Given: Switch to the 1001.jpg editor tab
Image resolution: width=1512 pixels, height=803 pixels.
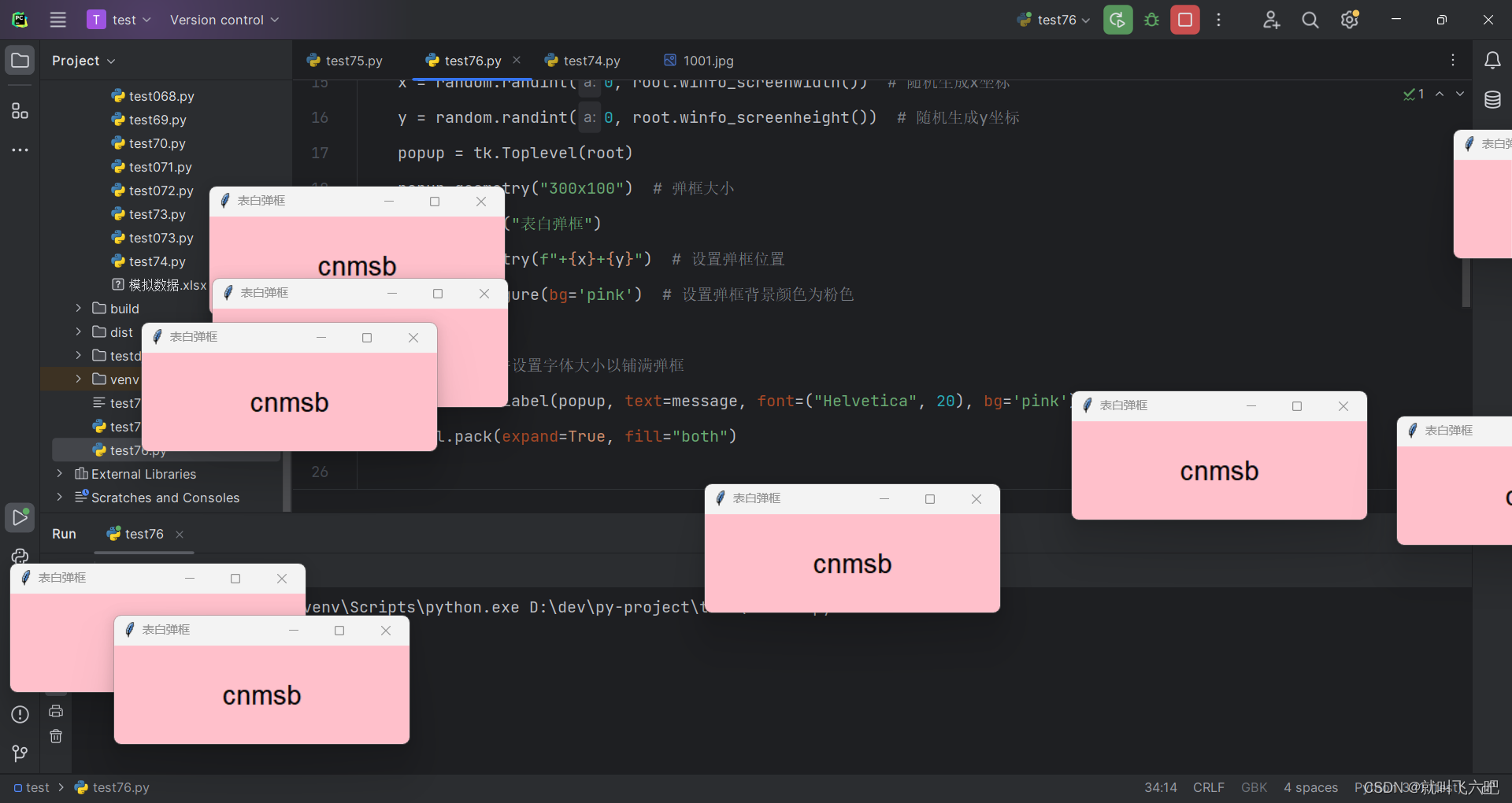Looking at the screenshot, I should click(x=699, y=61).
